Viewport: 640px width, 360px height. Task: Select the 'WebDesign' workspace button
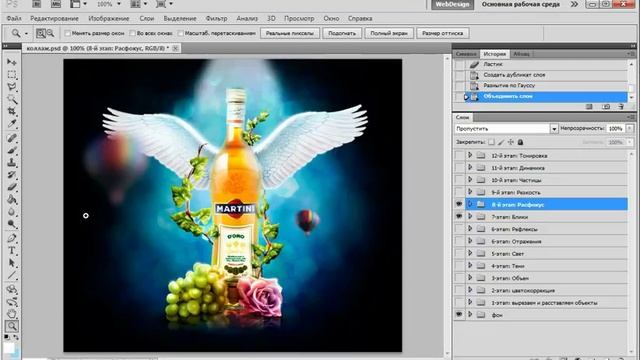452,4
